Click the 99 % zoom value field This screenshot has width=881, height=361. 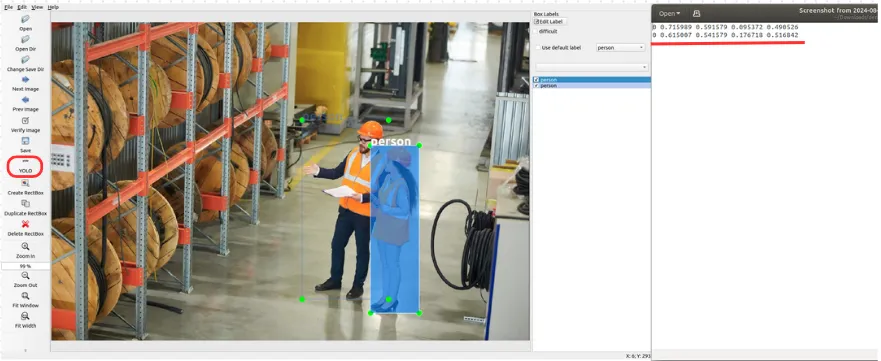[x=25, y=266]
